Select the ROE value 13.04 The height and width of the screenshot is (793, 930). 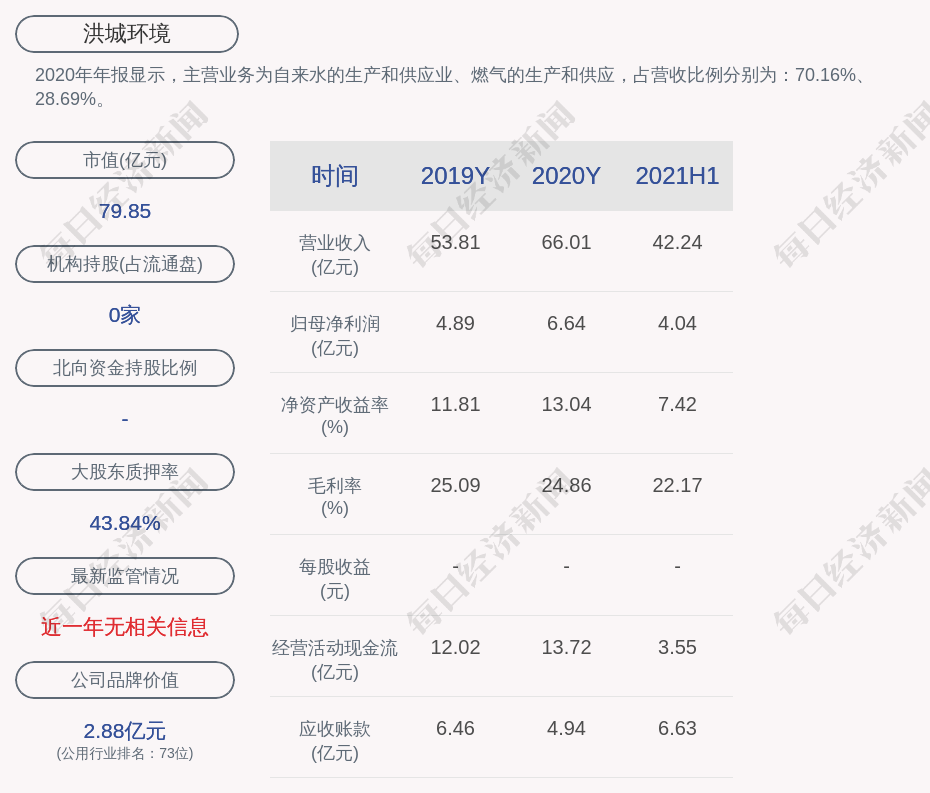click(566, 405)
